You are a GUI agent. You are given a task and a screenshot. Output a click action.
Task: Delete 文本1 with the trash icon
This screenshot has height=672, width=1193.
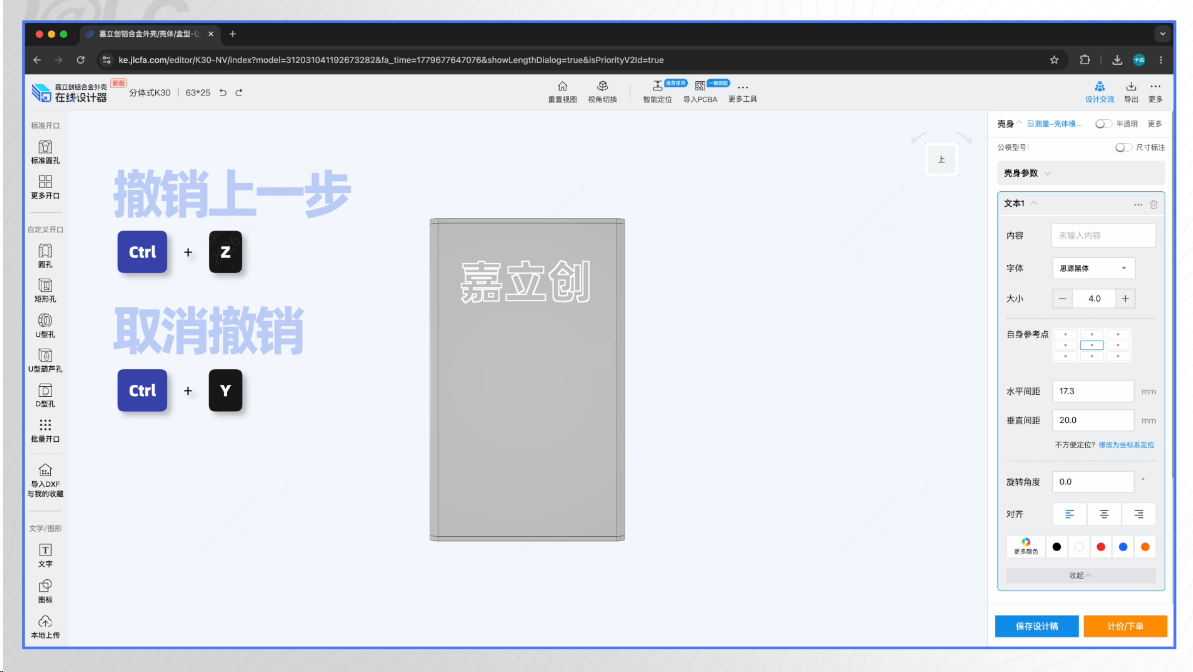click(x=1153, y=204)
